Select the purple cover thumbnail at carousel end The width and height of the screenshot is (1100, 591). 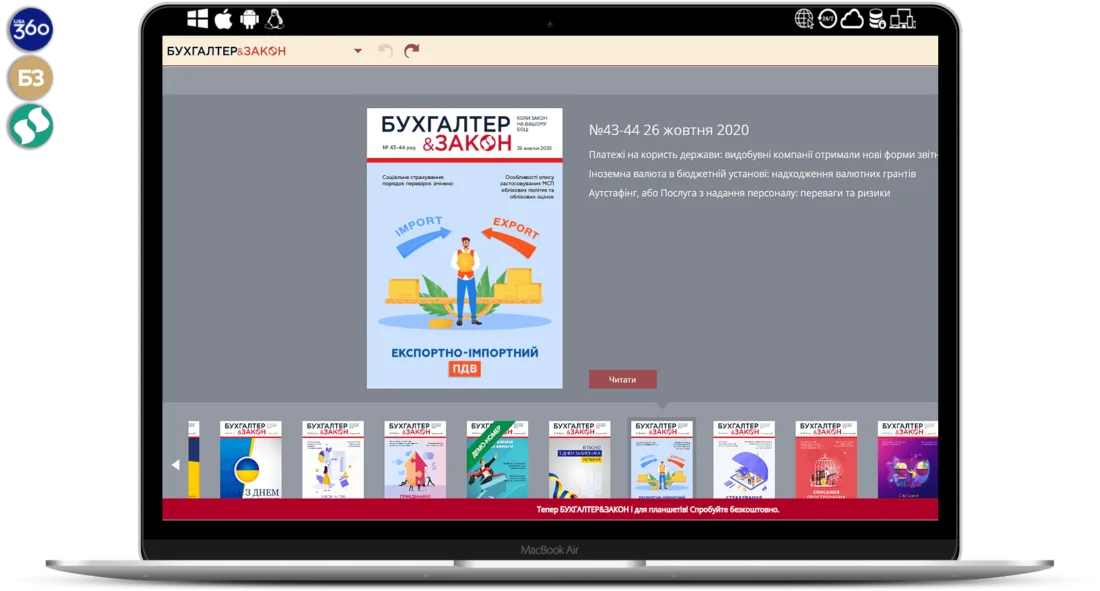907,460
